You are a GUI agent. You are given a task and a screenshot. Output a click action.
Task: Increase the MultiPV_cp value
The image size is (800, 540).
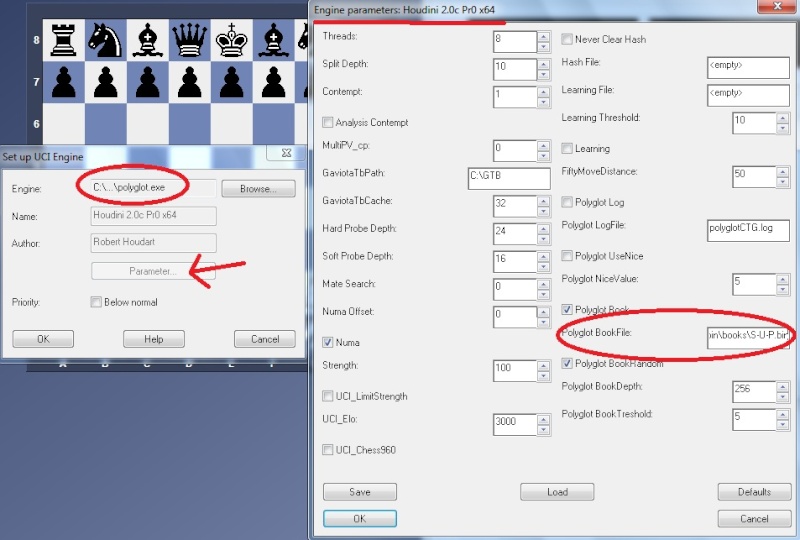544,145
